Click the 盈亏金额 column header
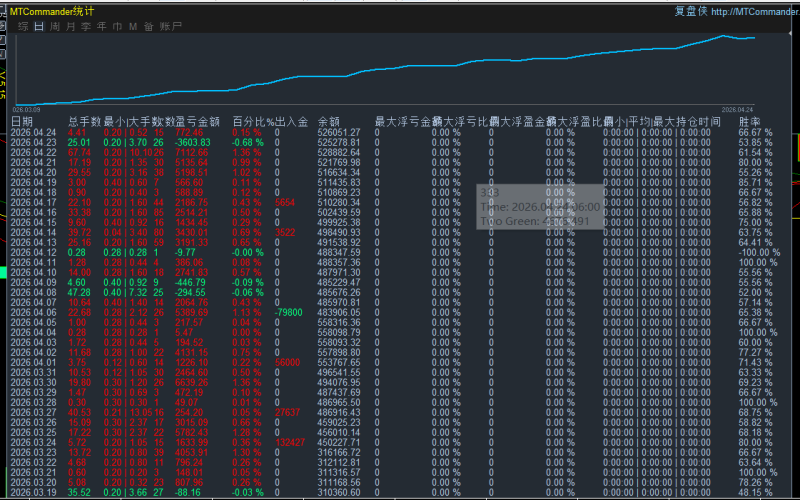This screenshot has width=800, height=500. pyautogui.click(x=197, y=121)
